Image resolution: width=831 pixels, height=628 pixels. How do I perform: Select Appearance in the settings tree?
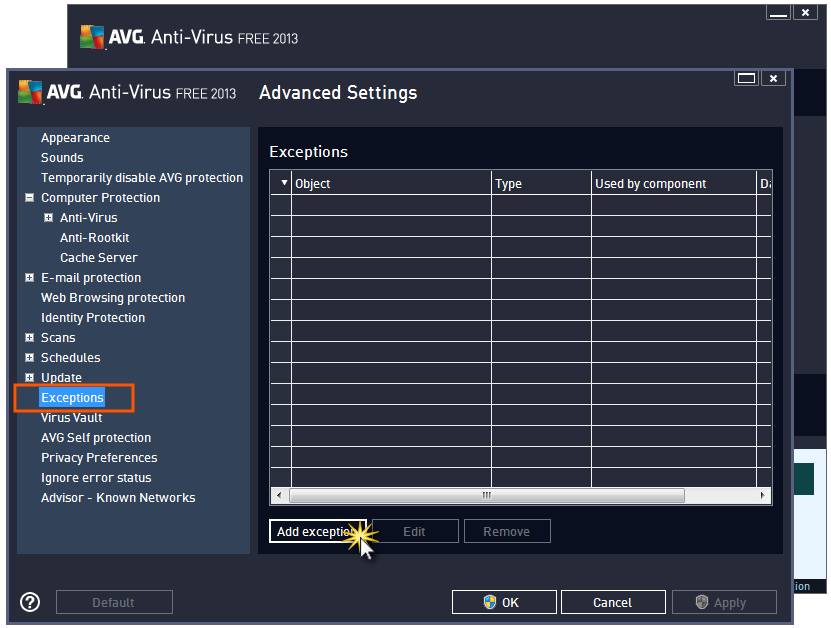[75, 138]
